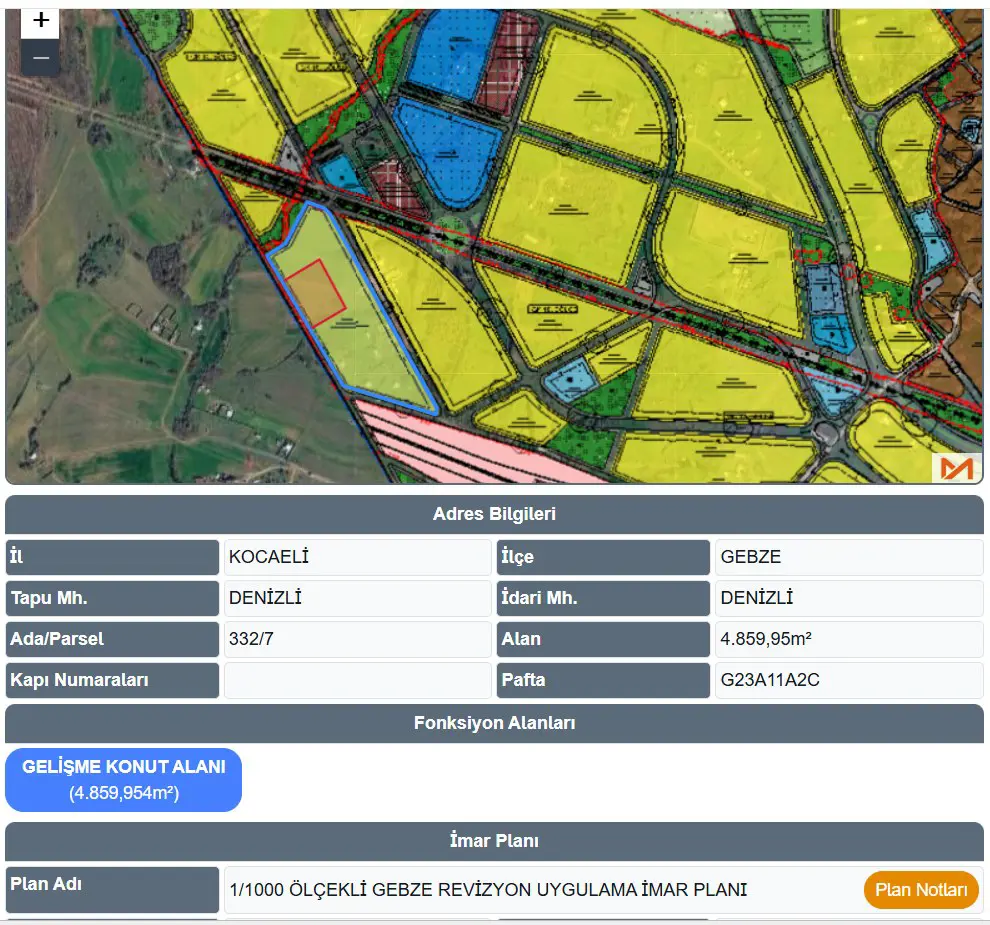Viewport: 990px width, 925px height.
Task: Click the İdari Mh. label cell
Action: [603, 598]
